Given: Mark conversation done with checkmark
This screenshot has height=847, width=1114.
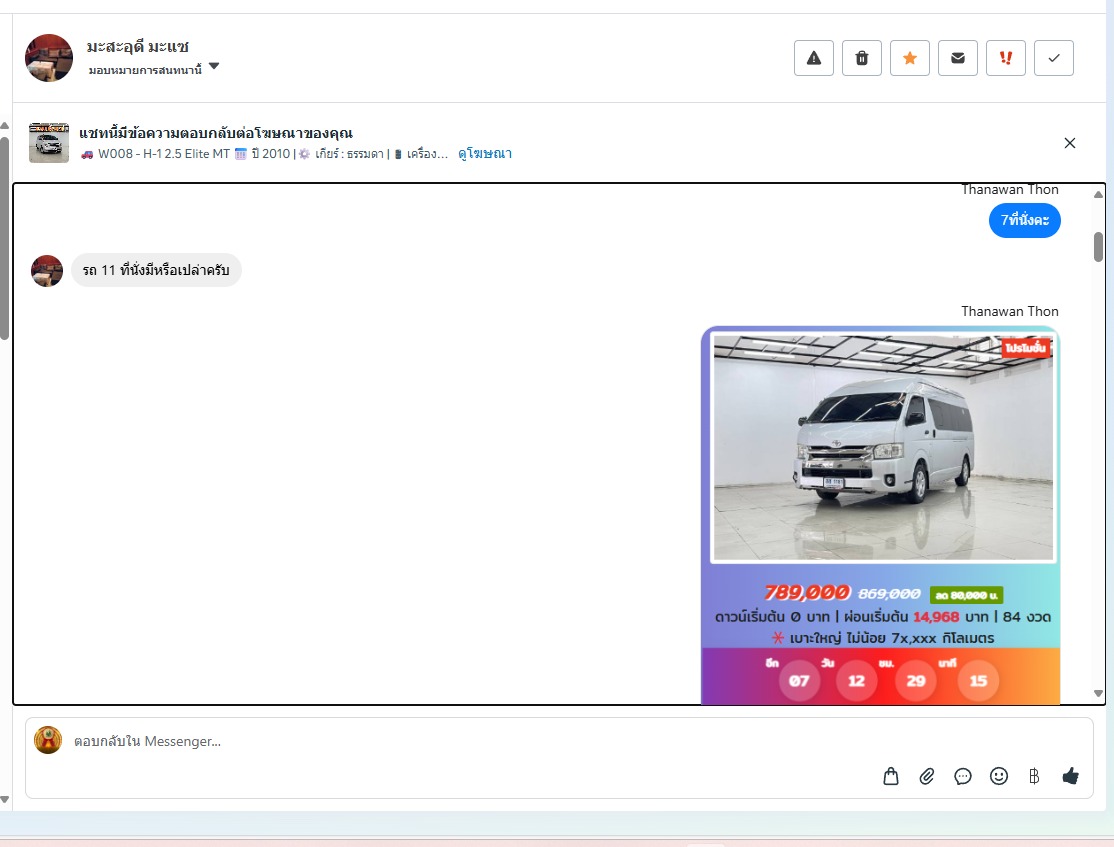Looking at the screenshot, I should click(1054, 58).
